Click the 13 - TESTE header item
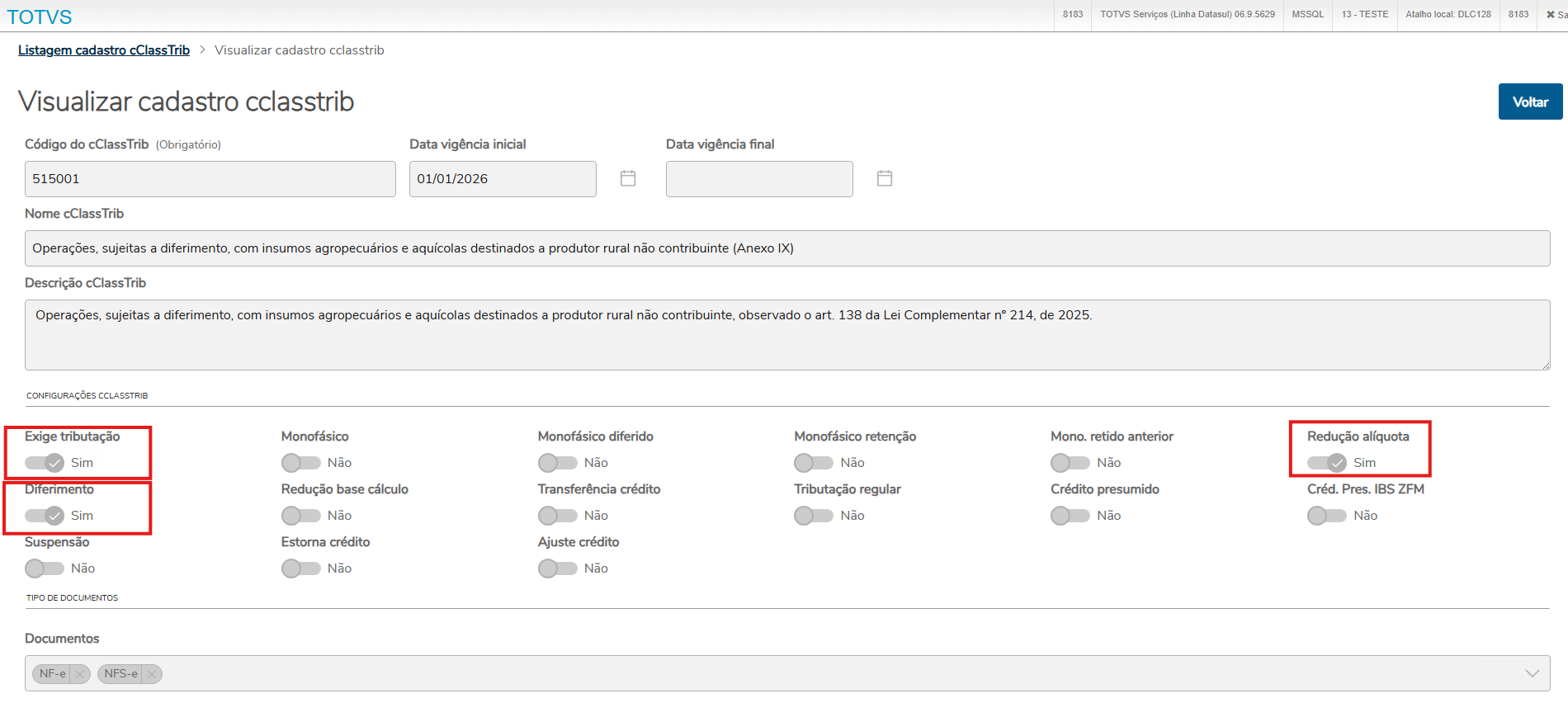Viewport: 1568px width, 703px height. [x=1365, y=15]
